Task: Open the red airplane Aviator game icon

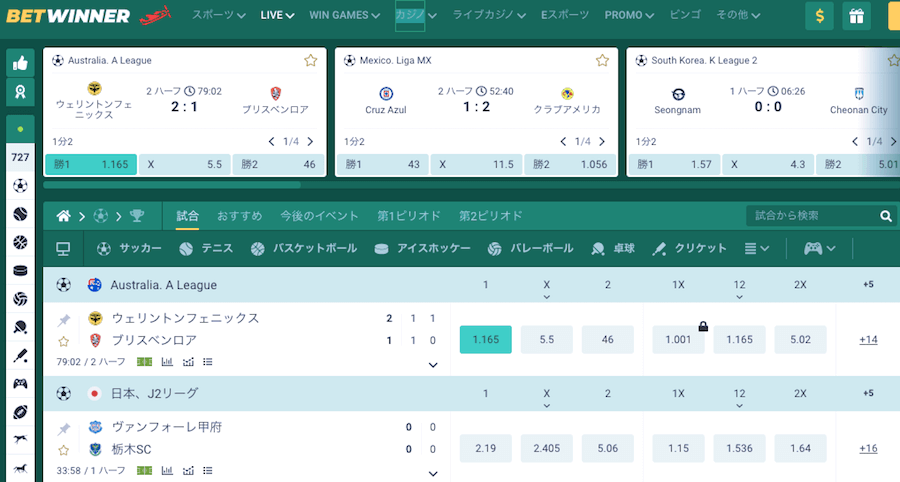Action: click(156, 15)
